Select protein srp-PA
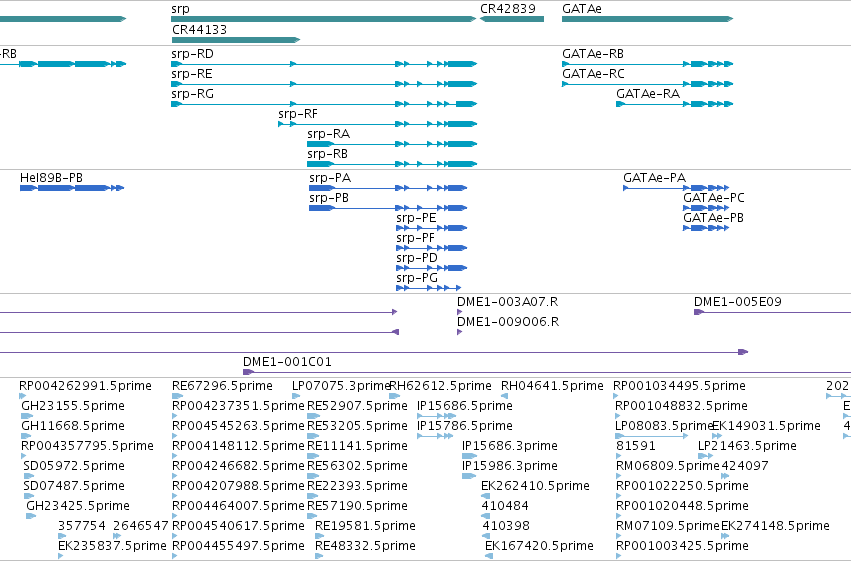851x561 pixels. coord(388,188)
